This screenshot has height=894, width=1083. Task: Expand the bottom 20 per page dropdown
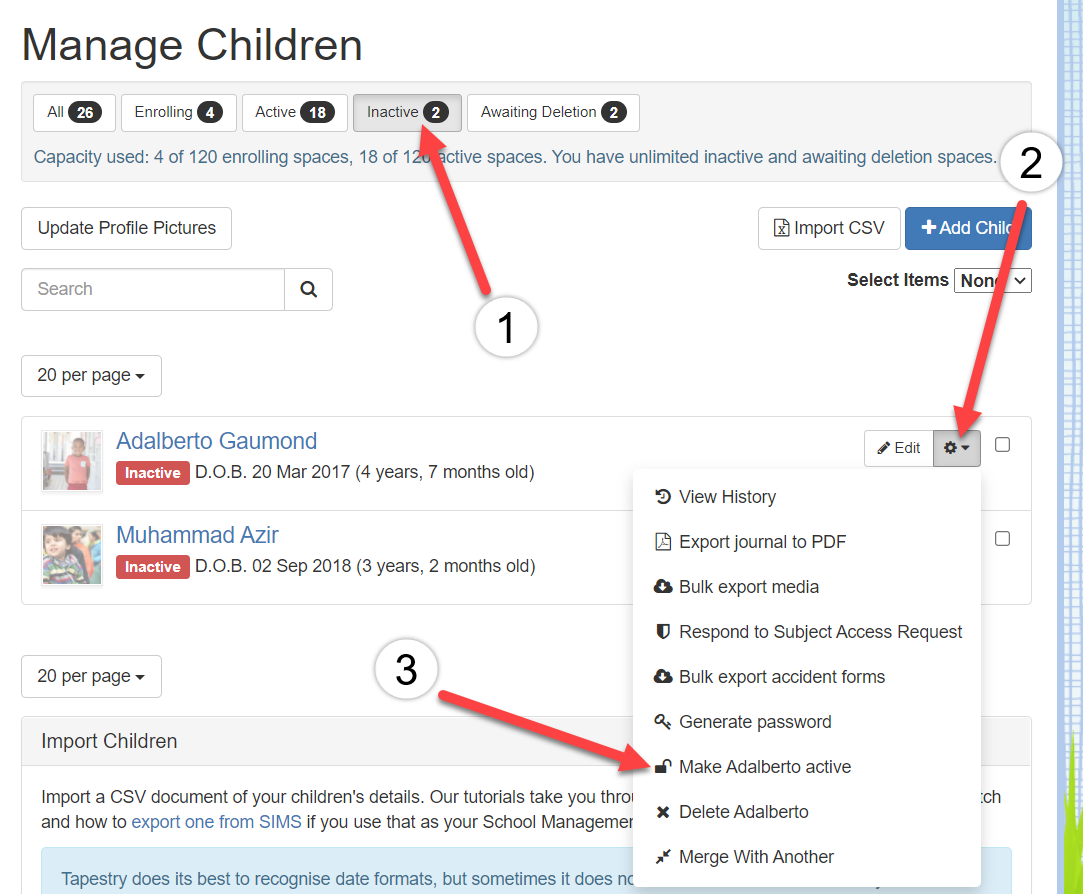point(91,677)
